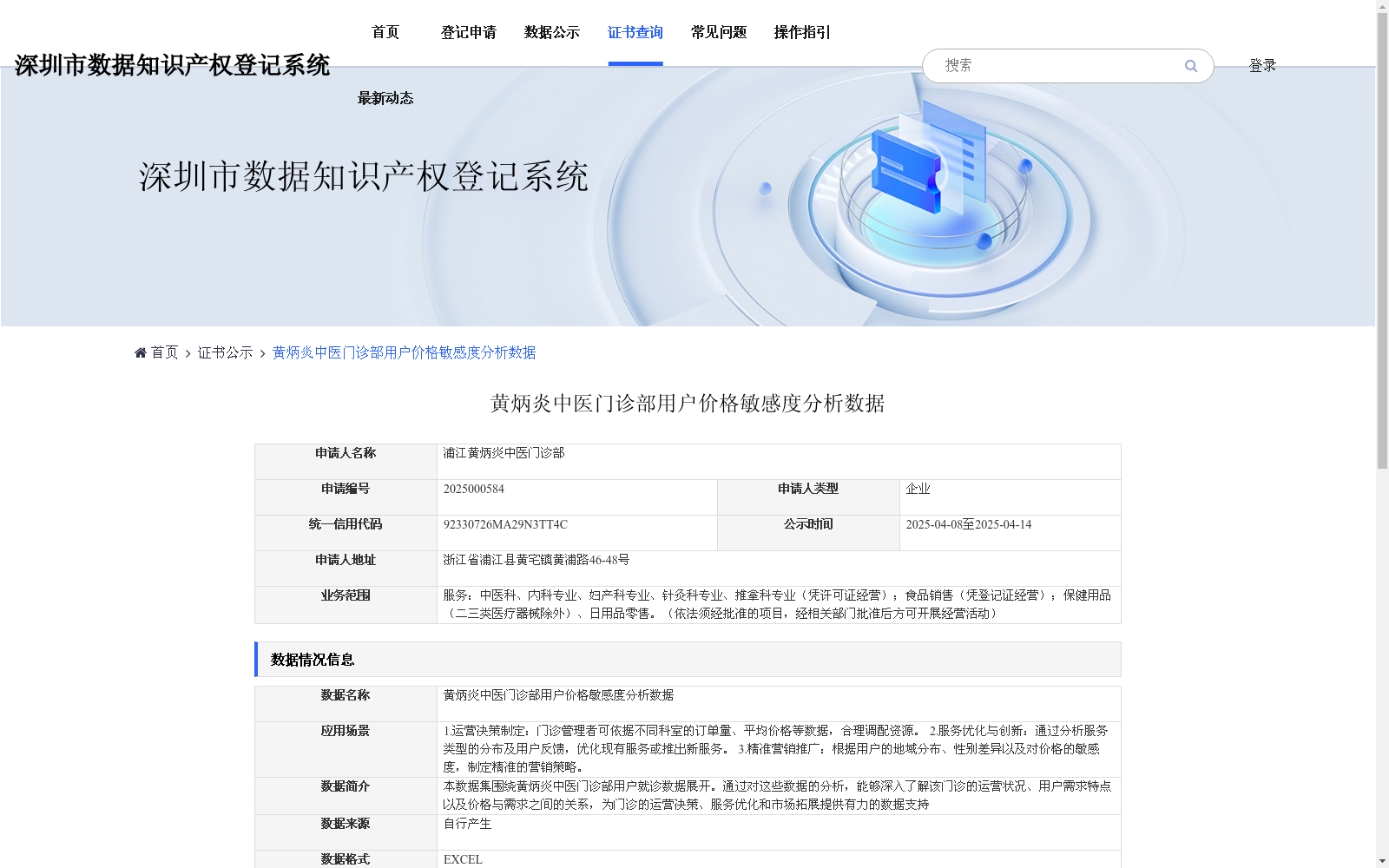1389x868 pixels.
Task: Click the 申请人名称 label cell
Action: [346, 462]
